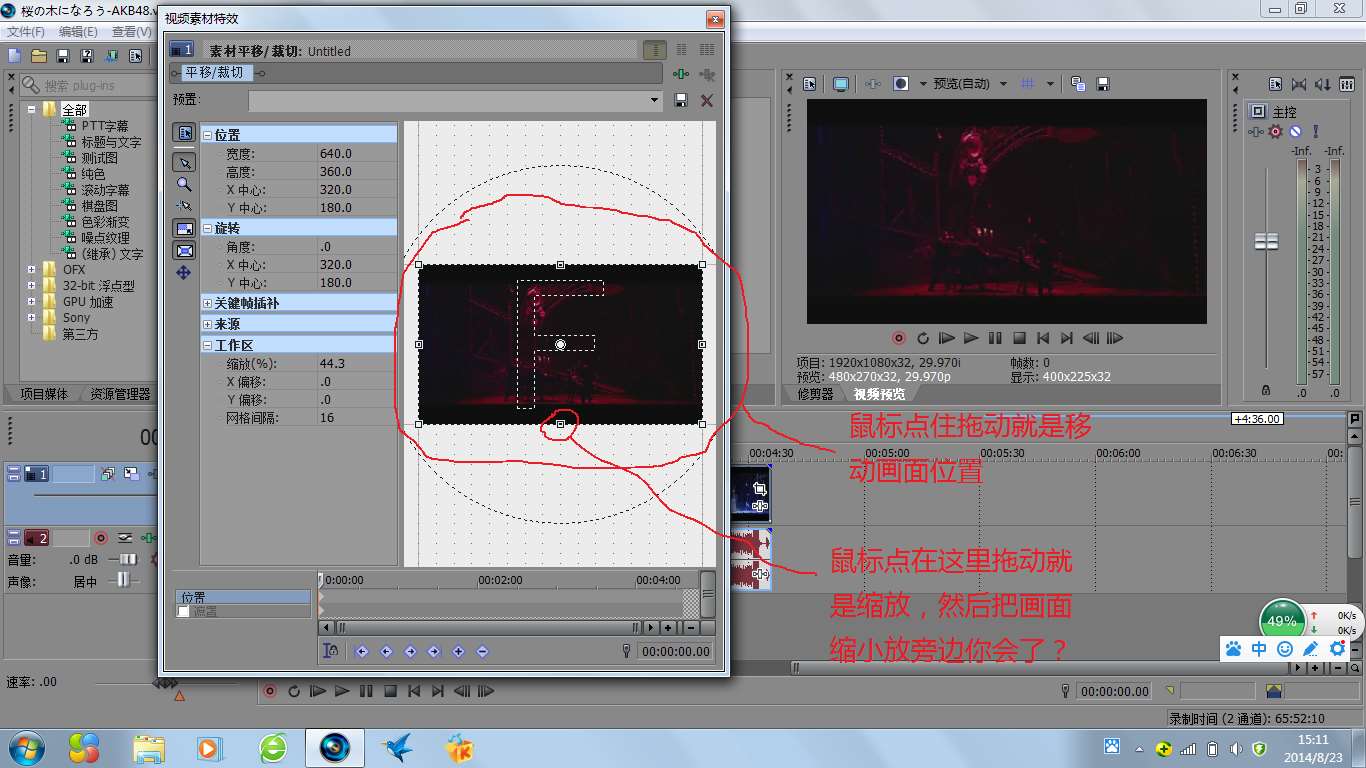Create keyframe with plus diamond button
Image resolution: width=1366 pixels, height=768 pixels.
pos(458,651)
